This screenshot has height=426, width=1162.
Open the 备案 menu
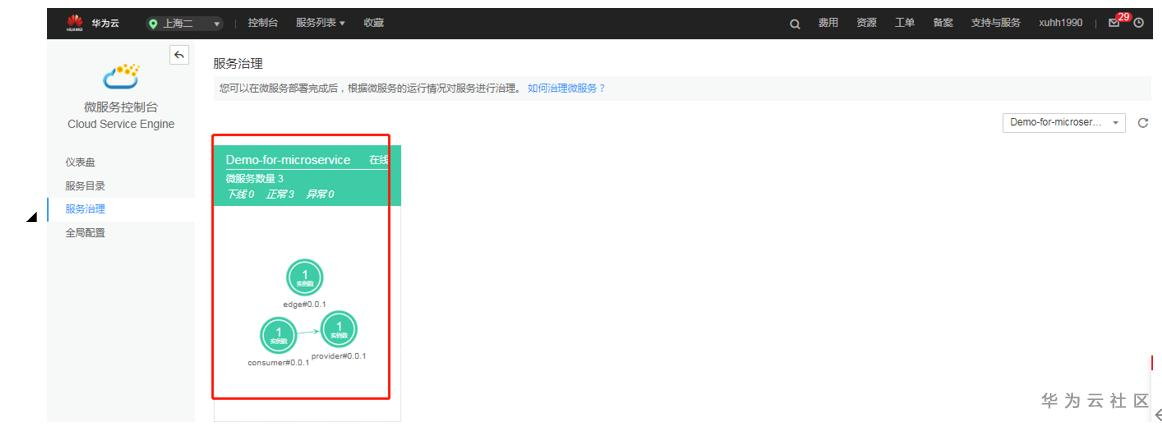943,23
